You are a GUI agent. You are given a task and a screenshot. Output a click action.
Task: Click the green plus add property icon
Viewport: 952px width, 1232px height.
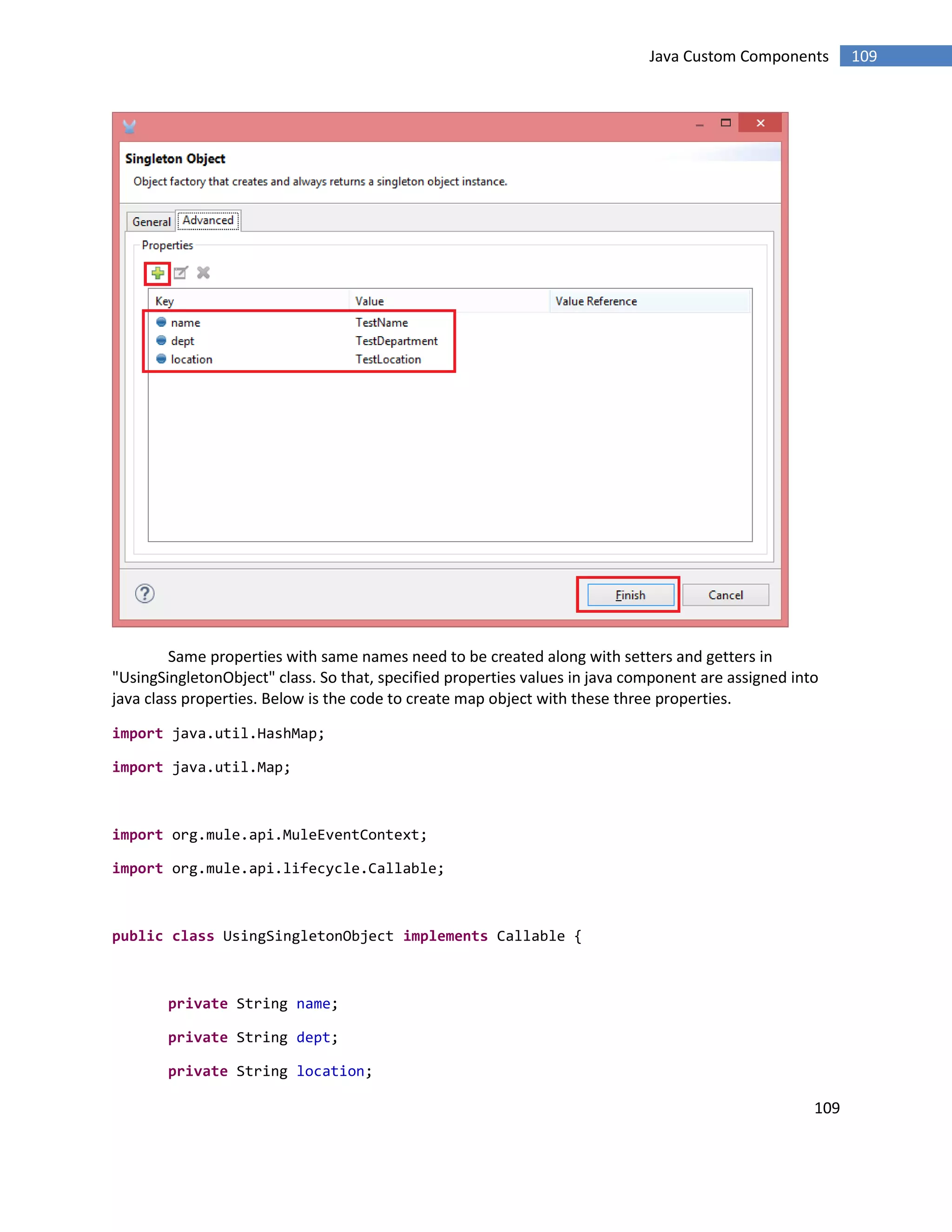point(158,273)
